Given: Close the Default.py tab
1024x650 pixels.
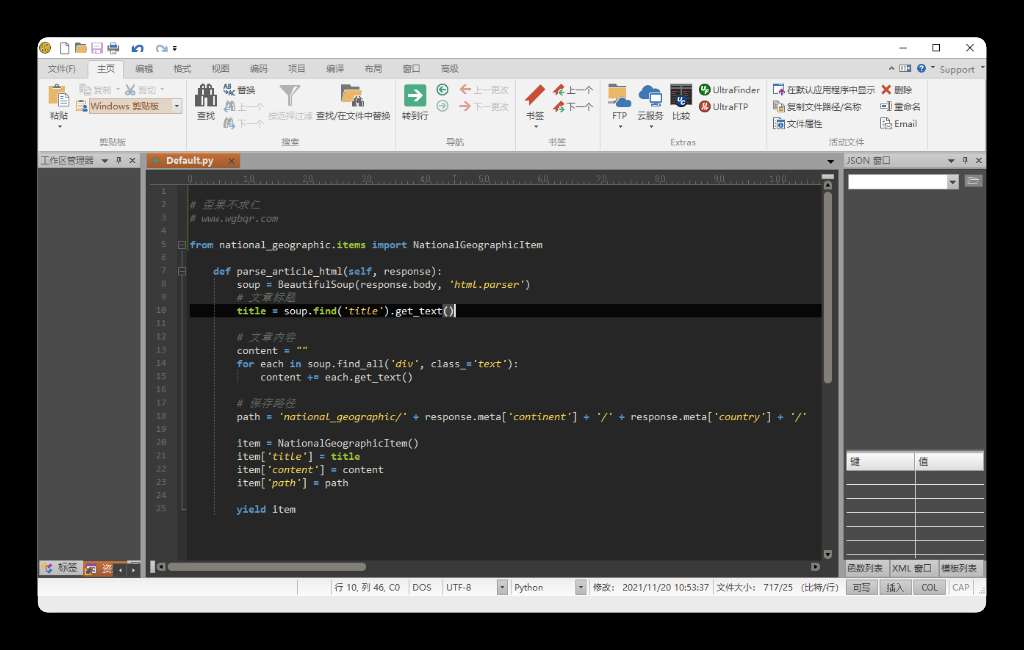Looking at the screenshot, I should 231,161.
